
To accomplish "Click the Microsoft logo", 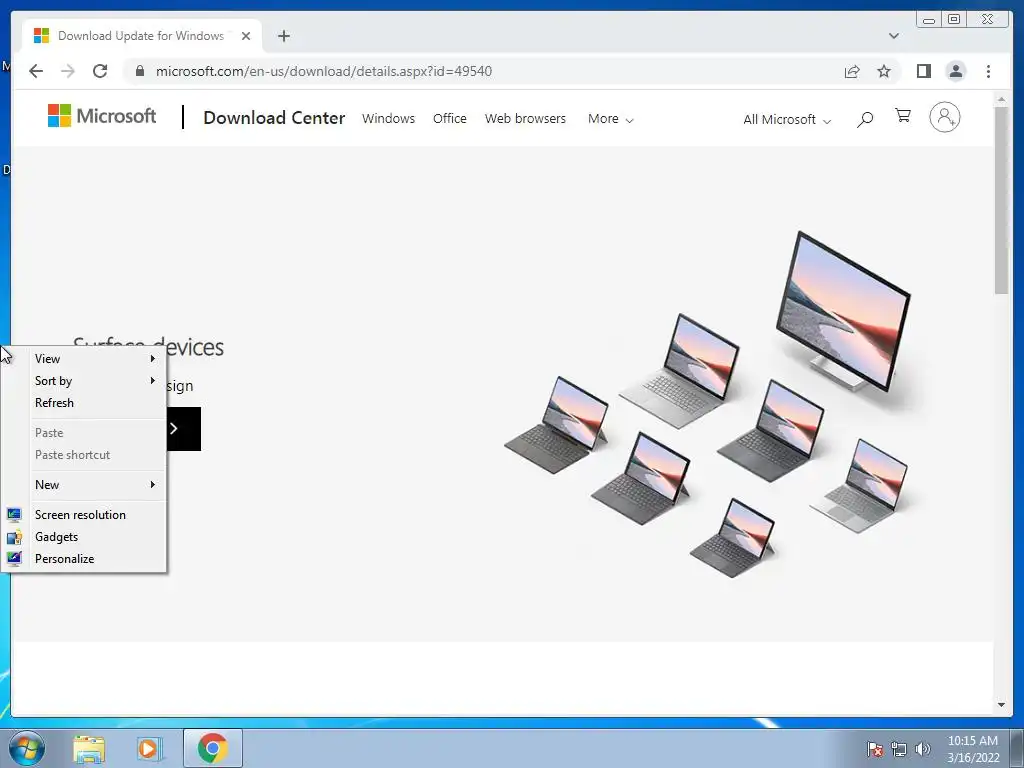I will click(x=102, y=116).
